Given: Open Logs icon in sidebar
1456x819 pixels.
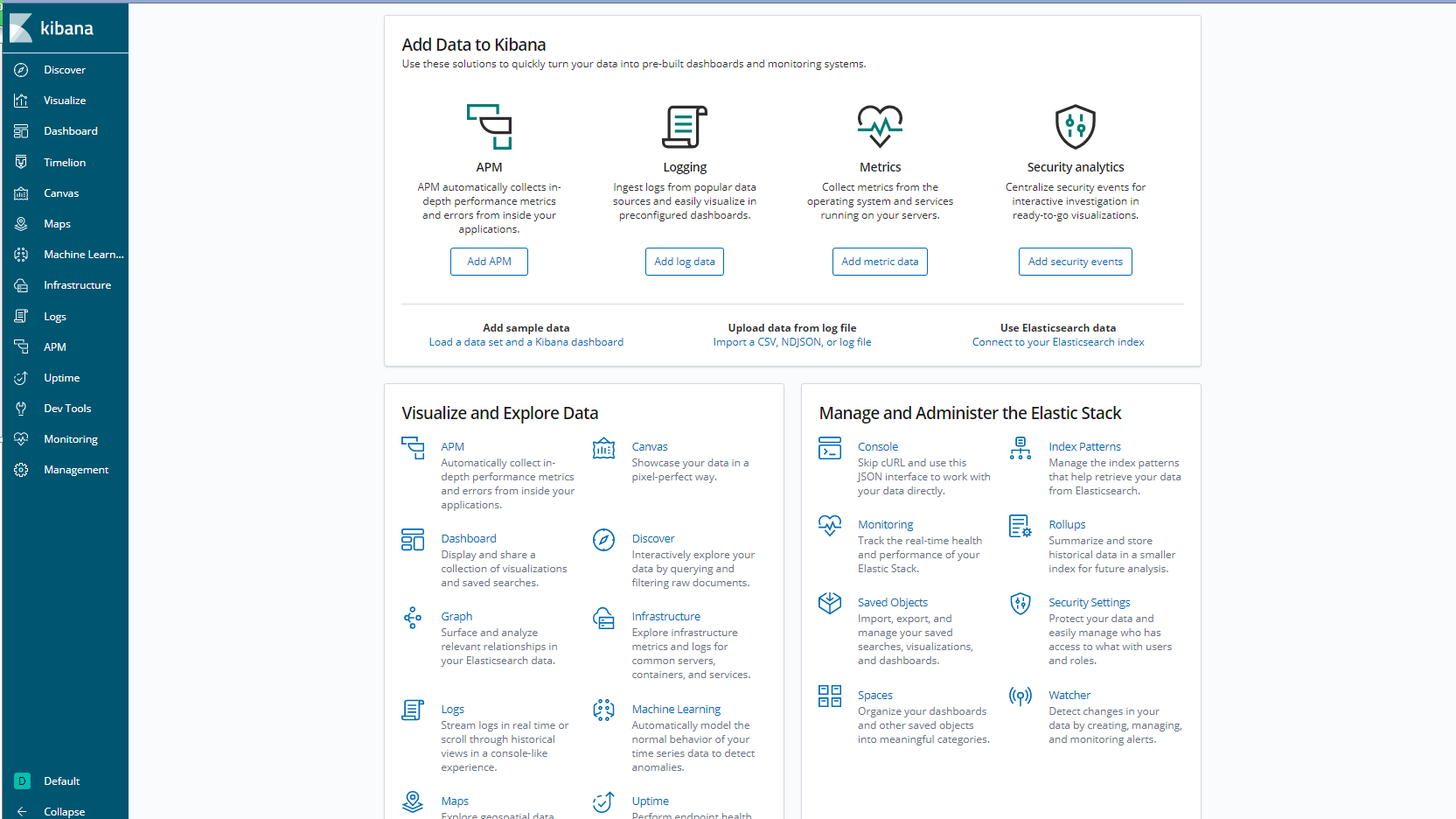Looking at the screenshot, I should click(x=22, y=317).
